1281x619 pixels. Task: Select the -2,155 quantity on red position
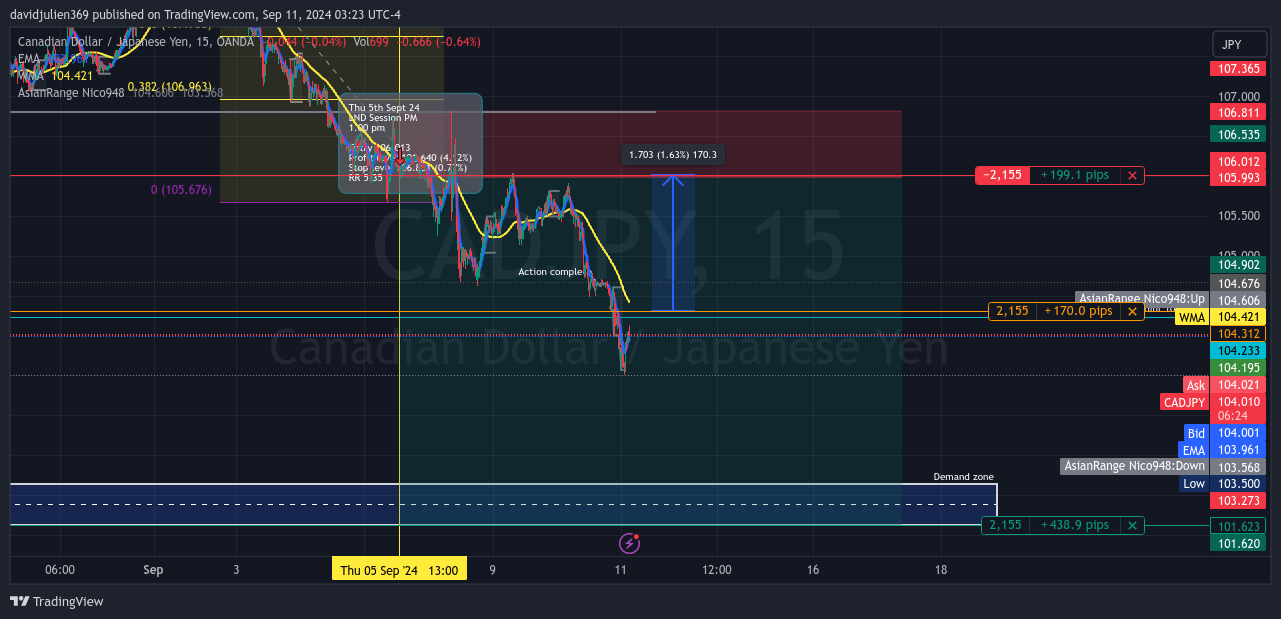1002,175
